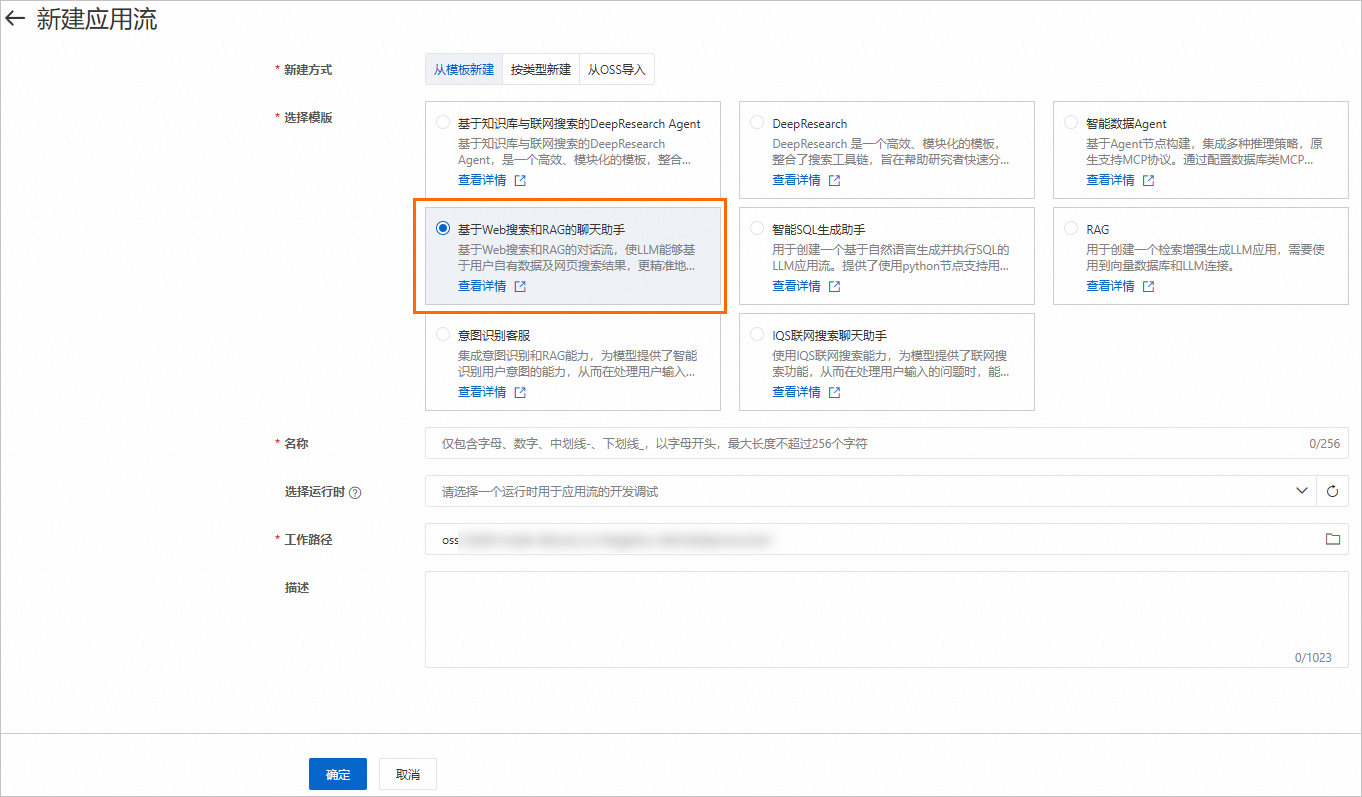This screenshot has height=797, width=1362.
Task: Click the refresh icon next to runtime selector
Action: (1332, 491)
